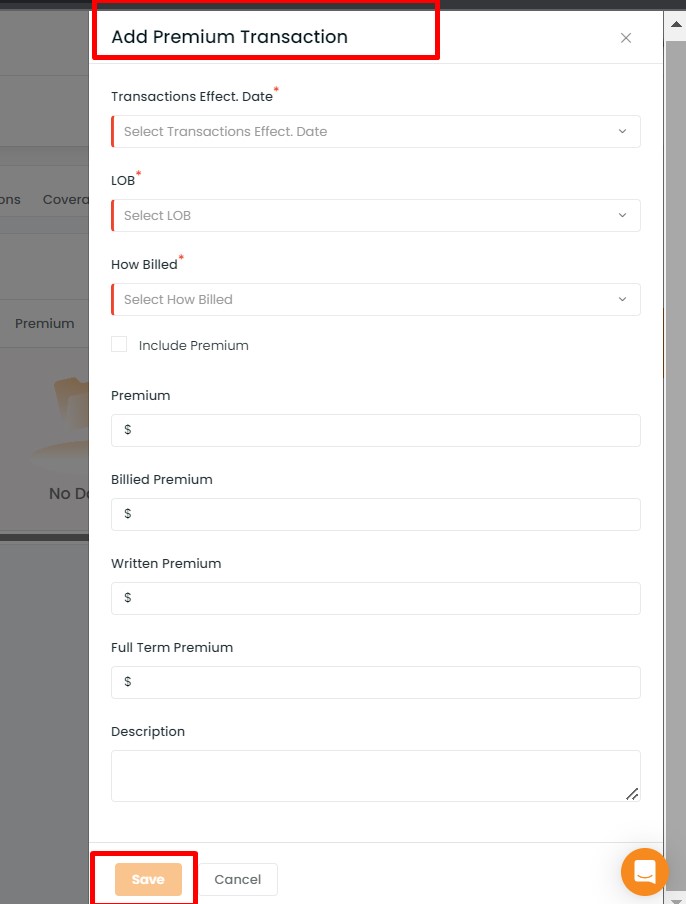Image resolution: width=686 pixels, height=904 pixels.
Task: Click the Description resize handle
Action: [x=632, y=794]
